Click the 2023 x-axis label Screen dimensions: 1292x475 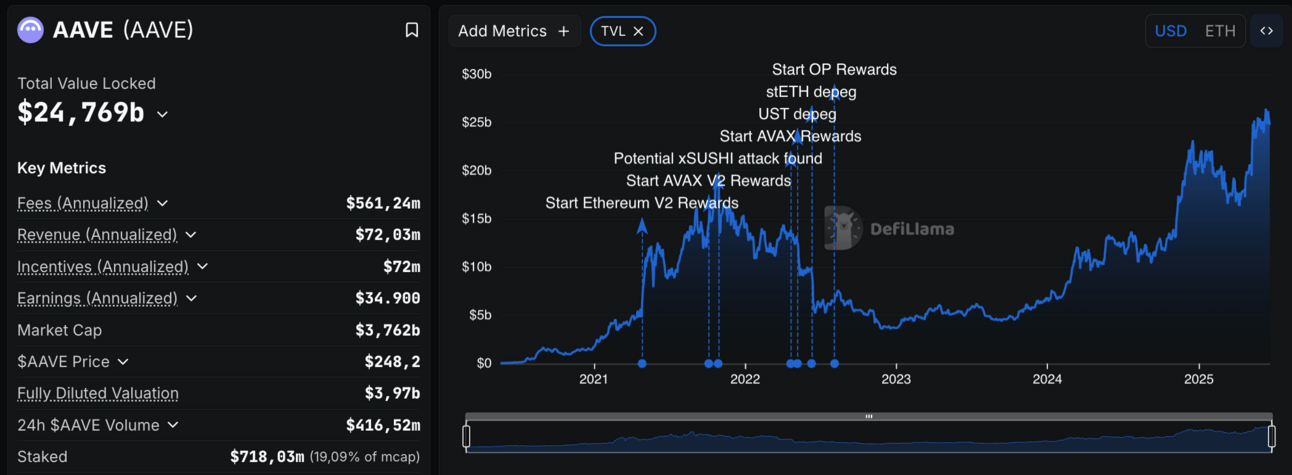(896, 380)
